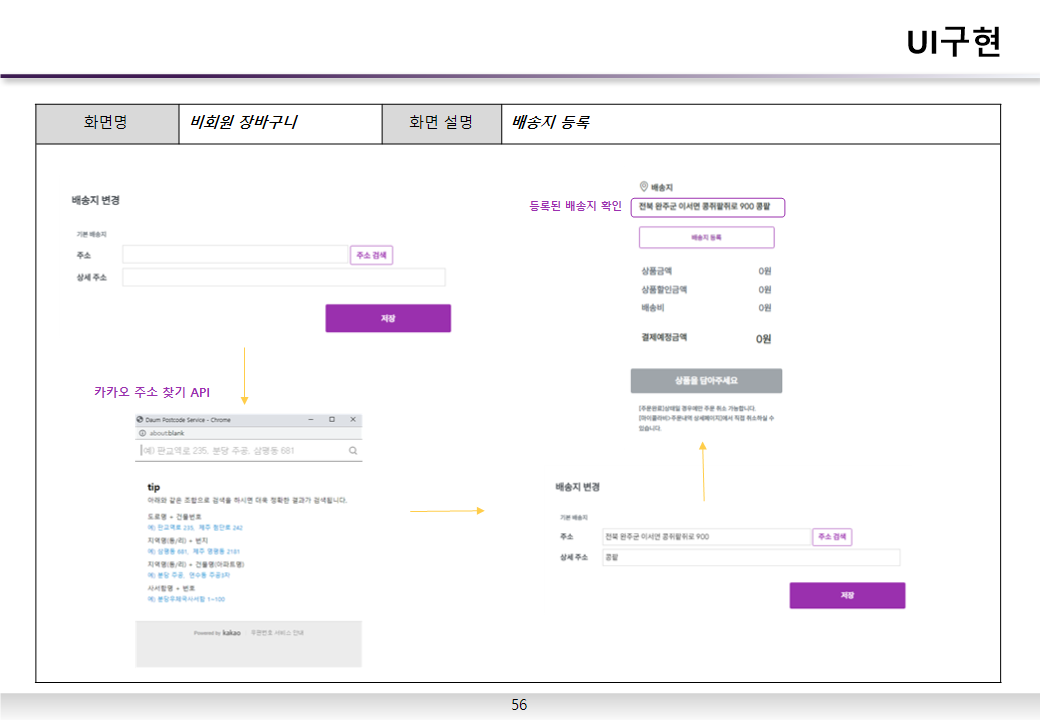Click the 주소 field containing 전북 완주군 이서면 콩쥐팥쥐로 900

click(706, 536)
